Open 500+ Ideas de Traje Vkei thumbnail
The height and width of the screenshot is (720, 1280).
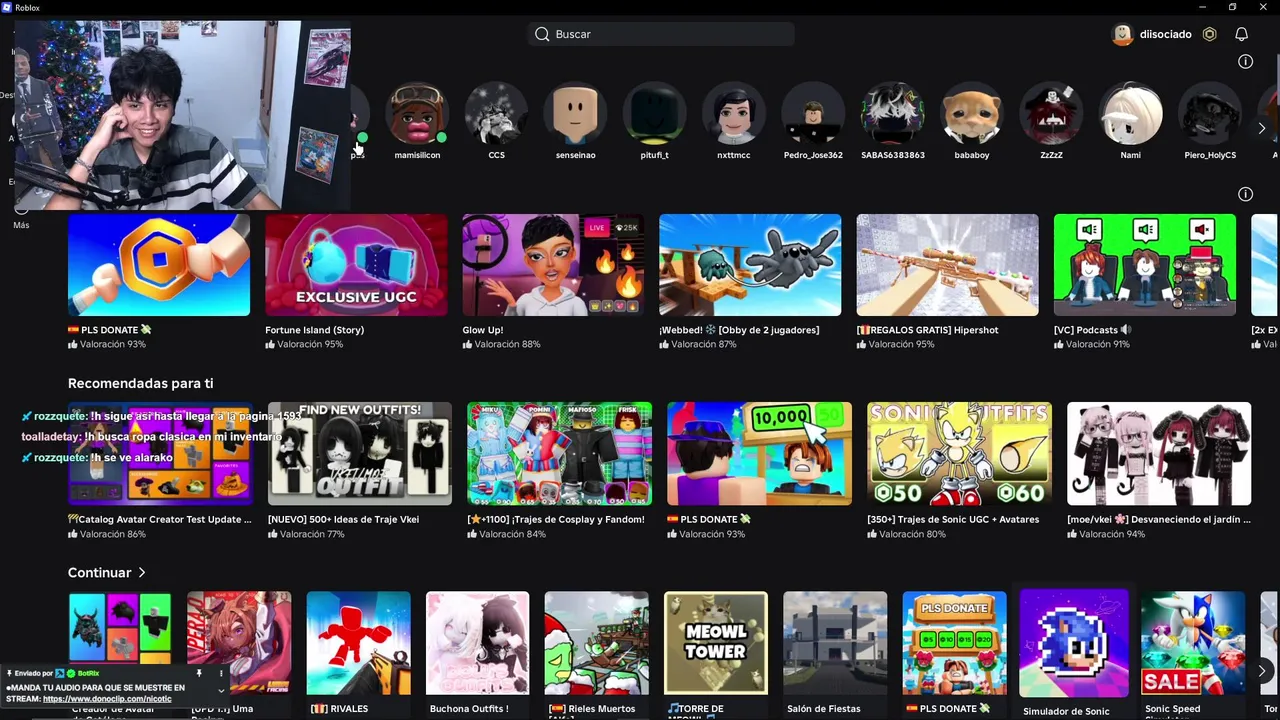tap(360, 454)
